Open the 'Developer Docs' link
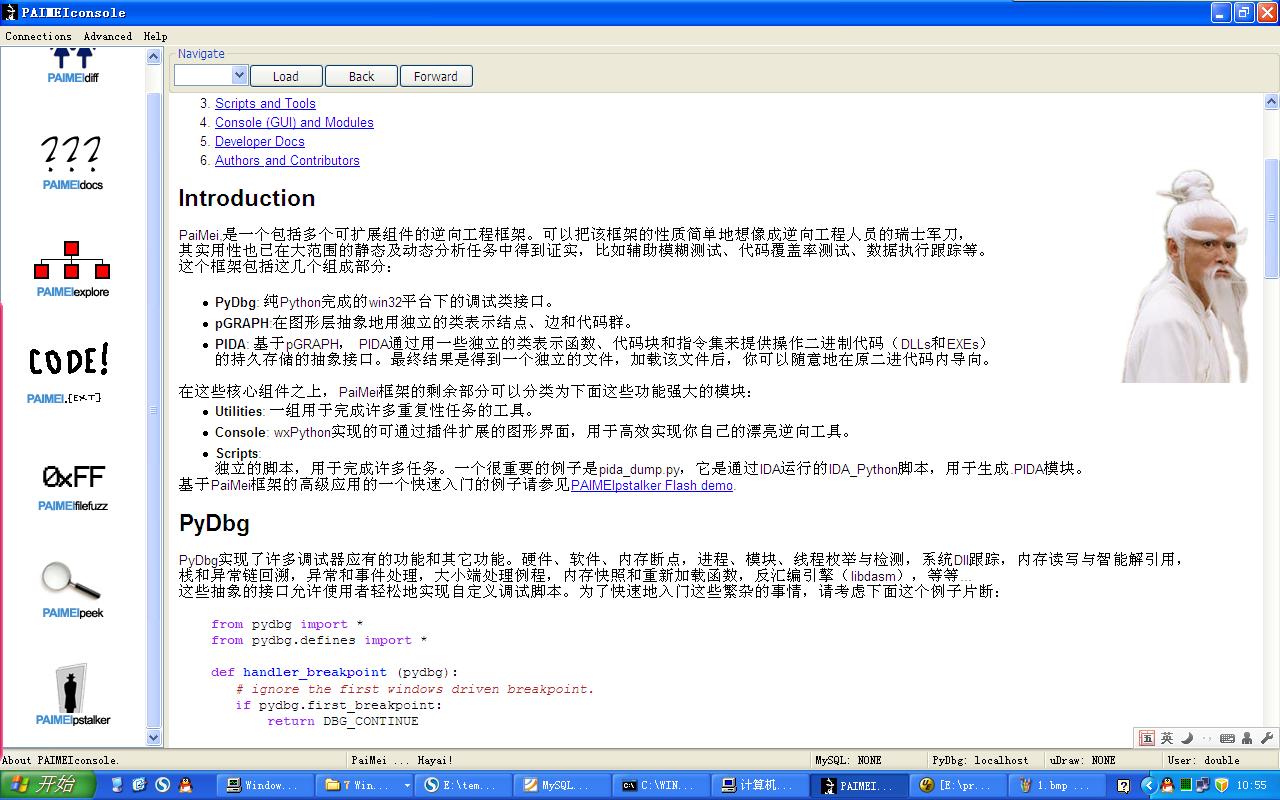 coord(260,141)
